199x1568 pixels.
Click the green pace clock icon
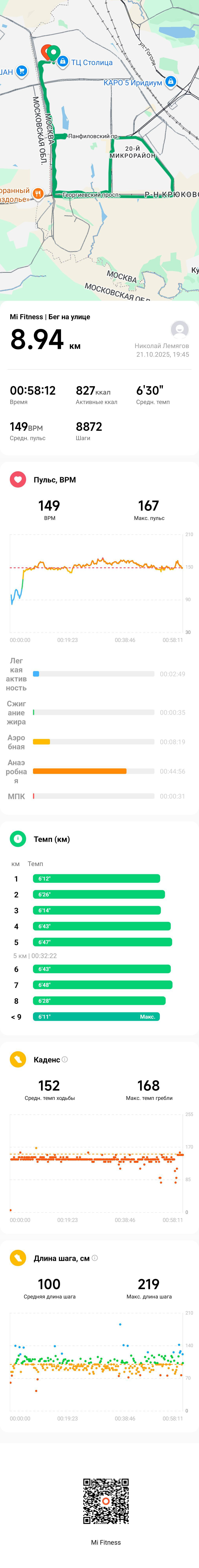[x=18, y=839]
